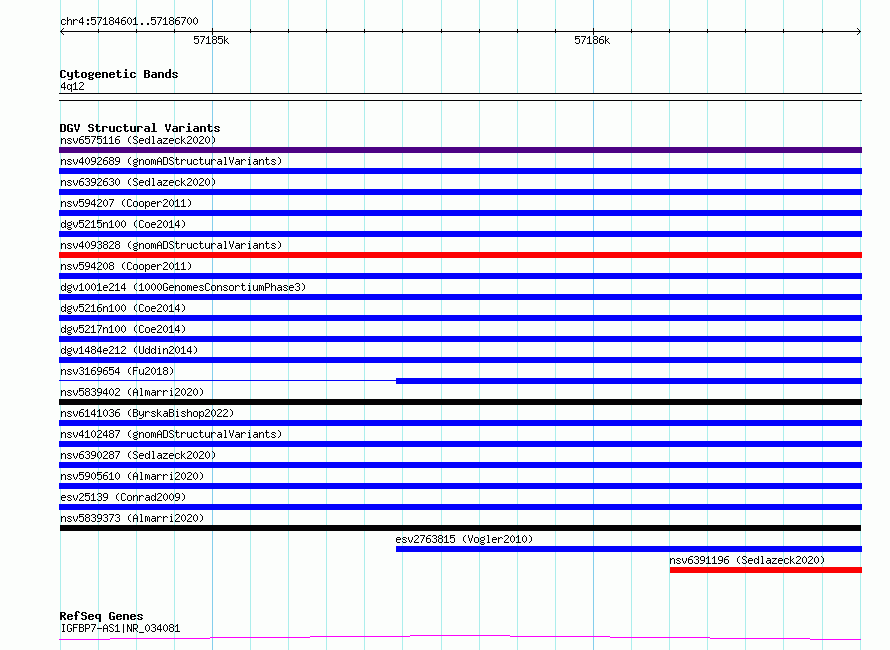Image resolution: width=890 pixels, height=650 pixels.
Task: Select the esv2763815 (Vogler2010) label
Action: [x=464, y=539]
